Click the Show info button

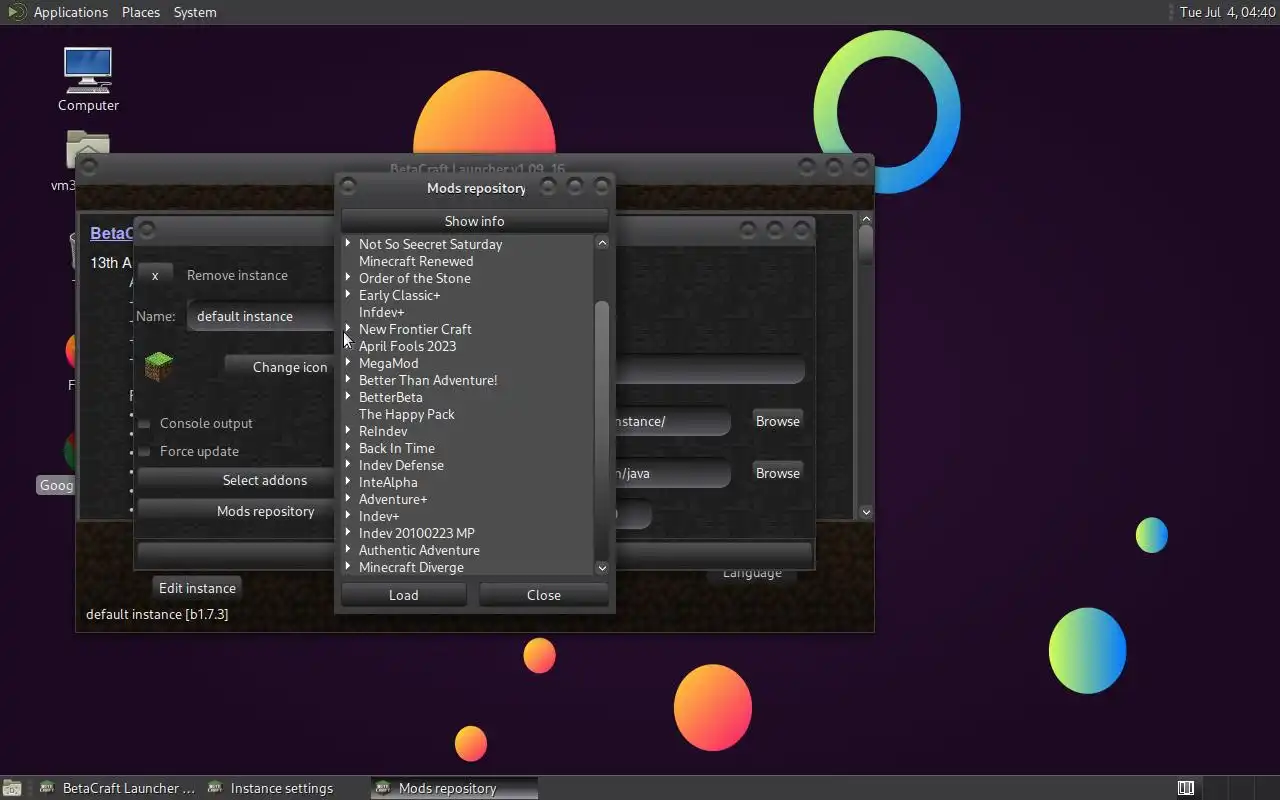[x=475, y=221]
